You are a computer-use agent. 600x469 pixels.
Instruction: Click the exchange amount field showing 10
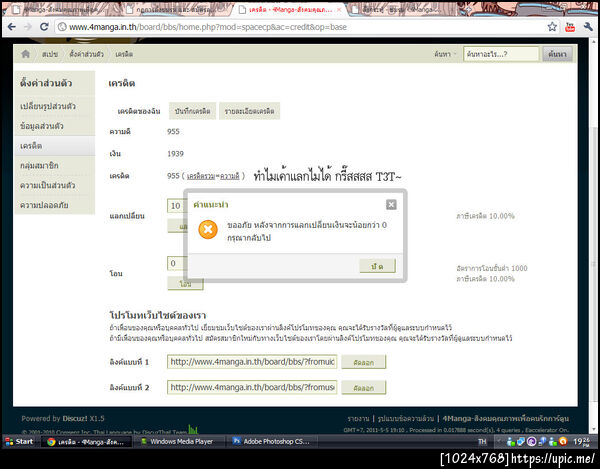(176, 206)
